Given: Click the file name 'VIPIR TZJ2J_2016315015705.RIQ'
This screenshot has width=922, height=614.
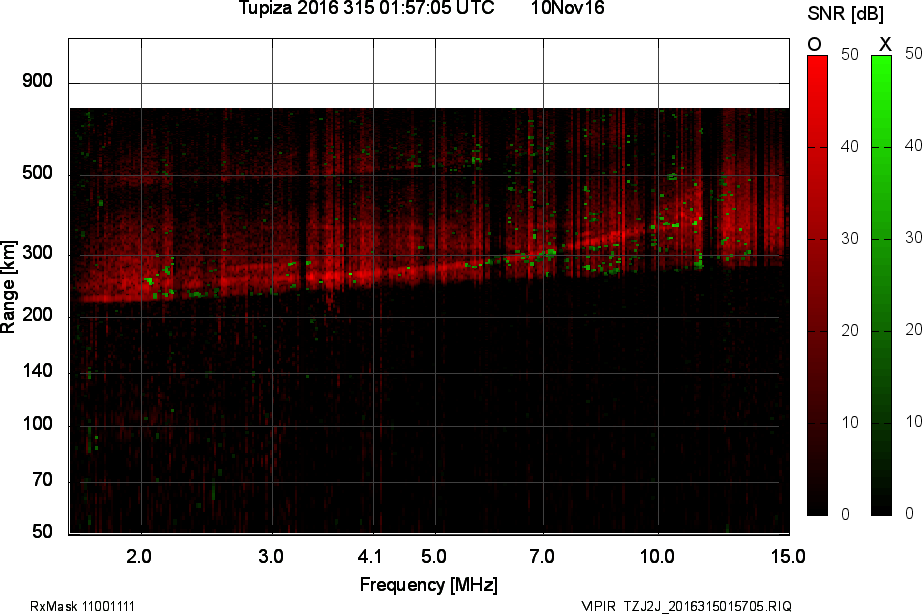Looking at the screenshot, I should click(686, 606).
